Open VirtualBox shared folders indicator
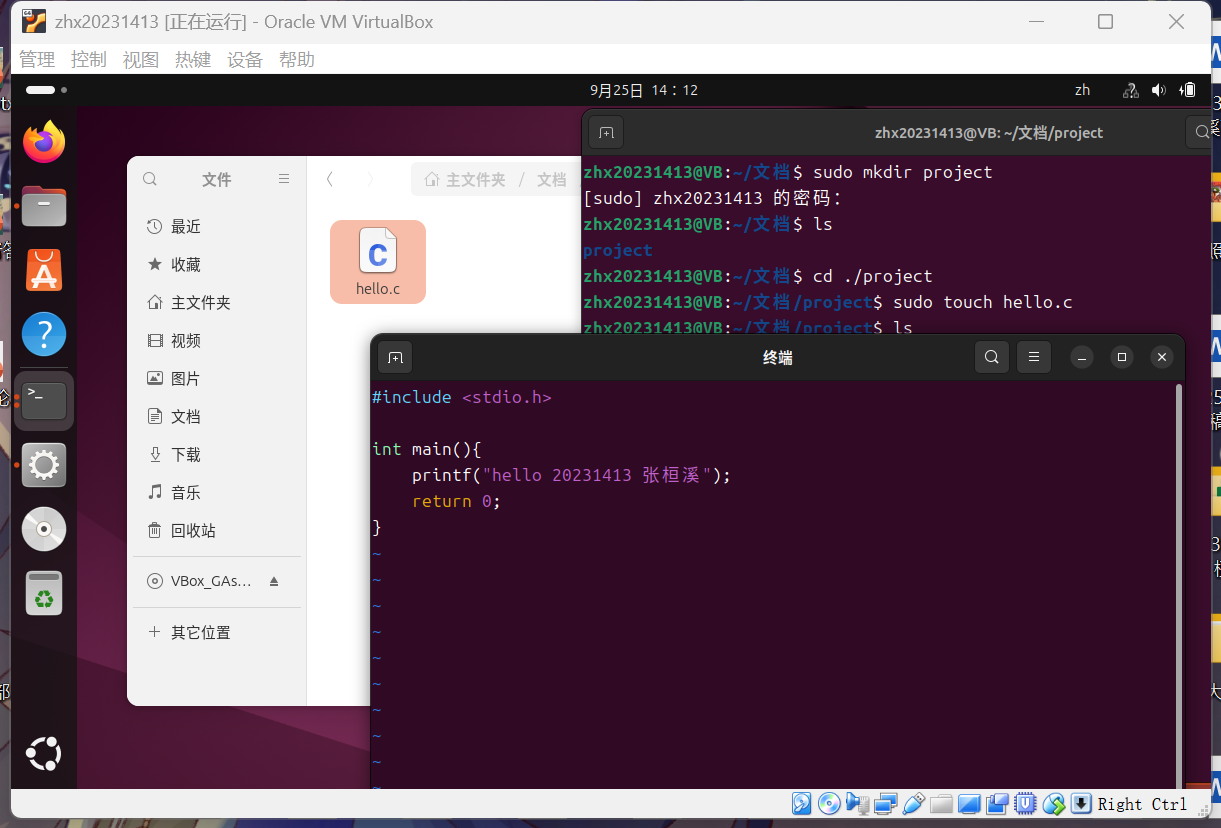Image resolution: width=1221 pixels, height=828 pixels. coord(941,804)
